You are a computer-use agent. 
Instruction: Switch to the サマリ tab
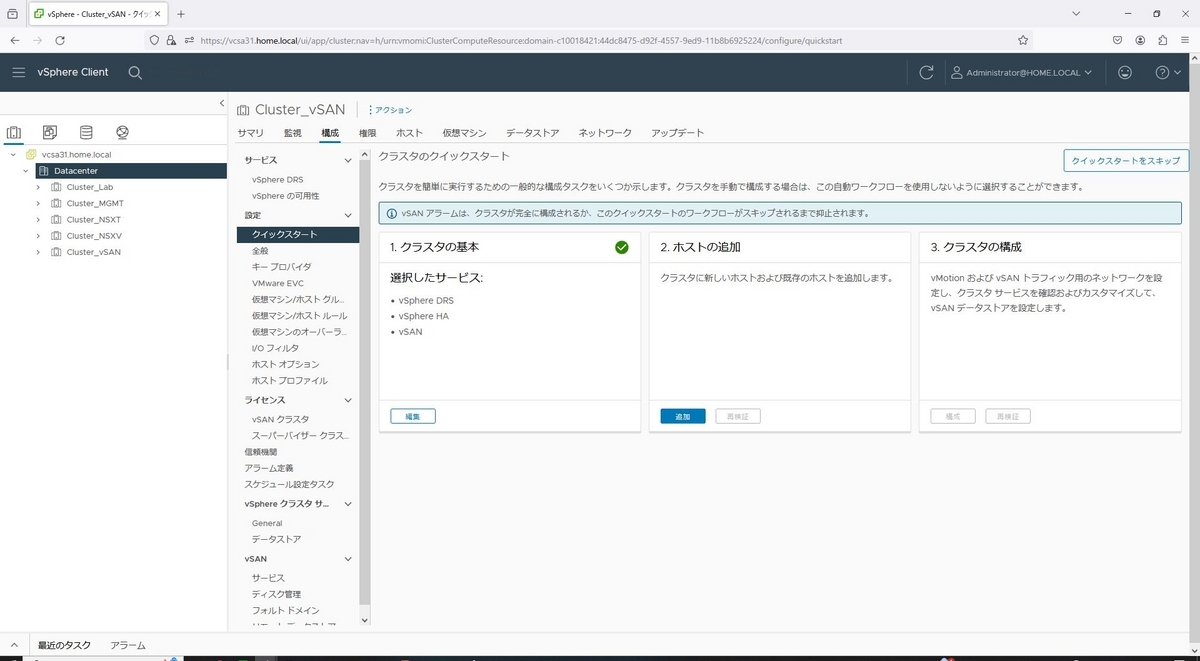click(251, 133)
